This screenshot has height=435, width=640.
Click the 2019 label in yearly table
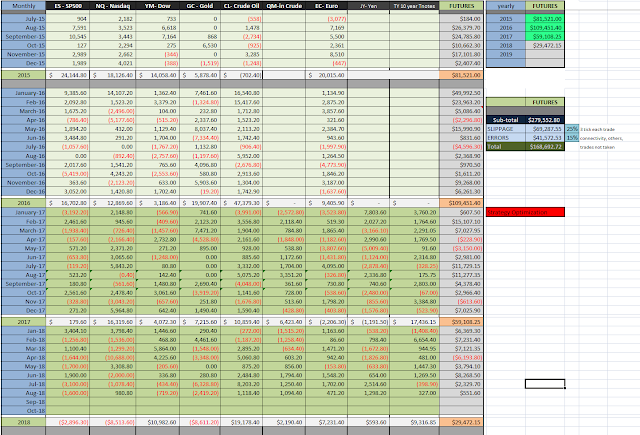pos(506,54)
